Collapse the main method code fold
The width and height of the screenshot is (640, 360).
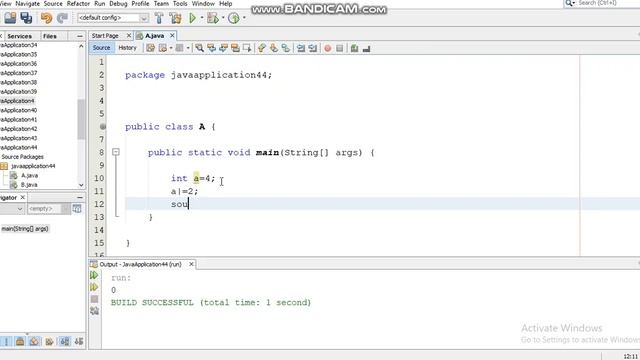116,152
